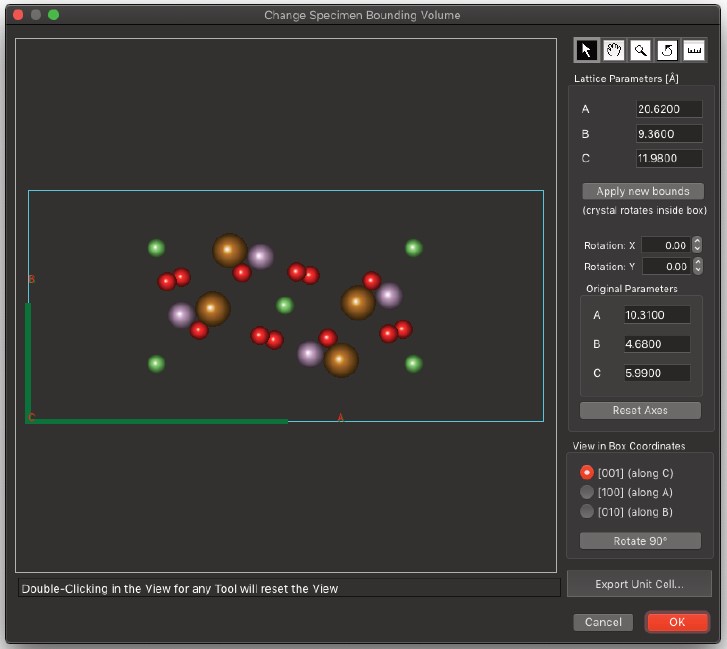The height and width of the screenshot is (649, 727).
Task: Choose the [100] (along A) view
Action: coord(587,492)
